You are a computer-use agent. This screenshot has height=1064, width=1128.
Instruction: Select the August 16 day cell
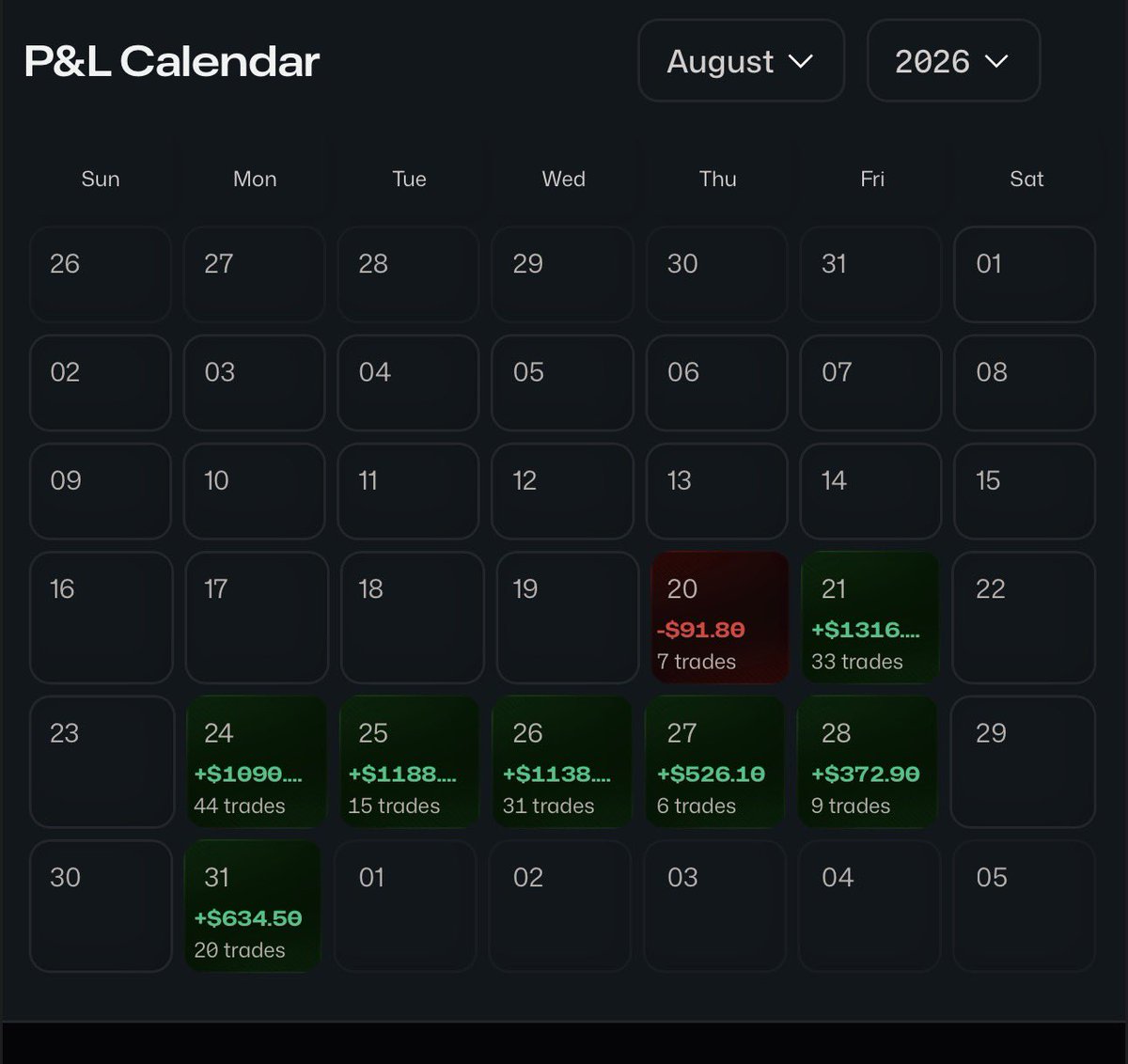pyautogui.click(x=102, y=618)
